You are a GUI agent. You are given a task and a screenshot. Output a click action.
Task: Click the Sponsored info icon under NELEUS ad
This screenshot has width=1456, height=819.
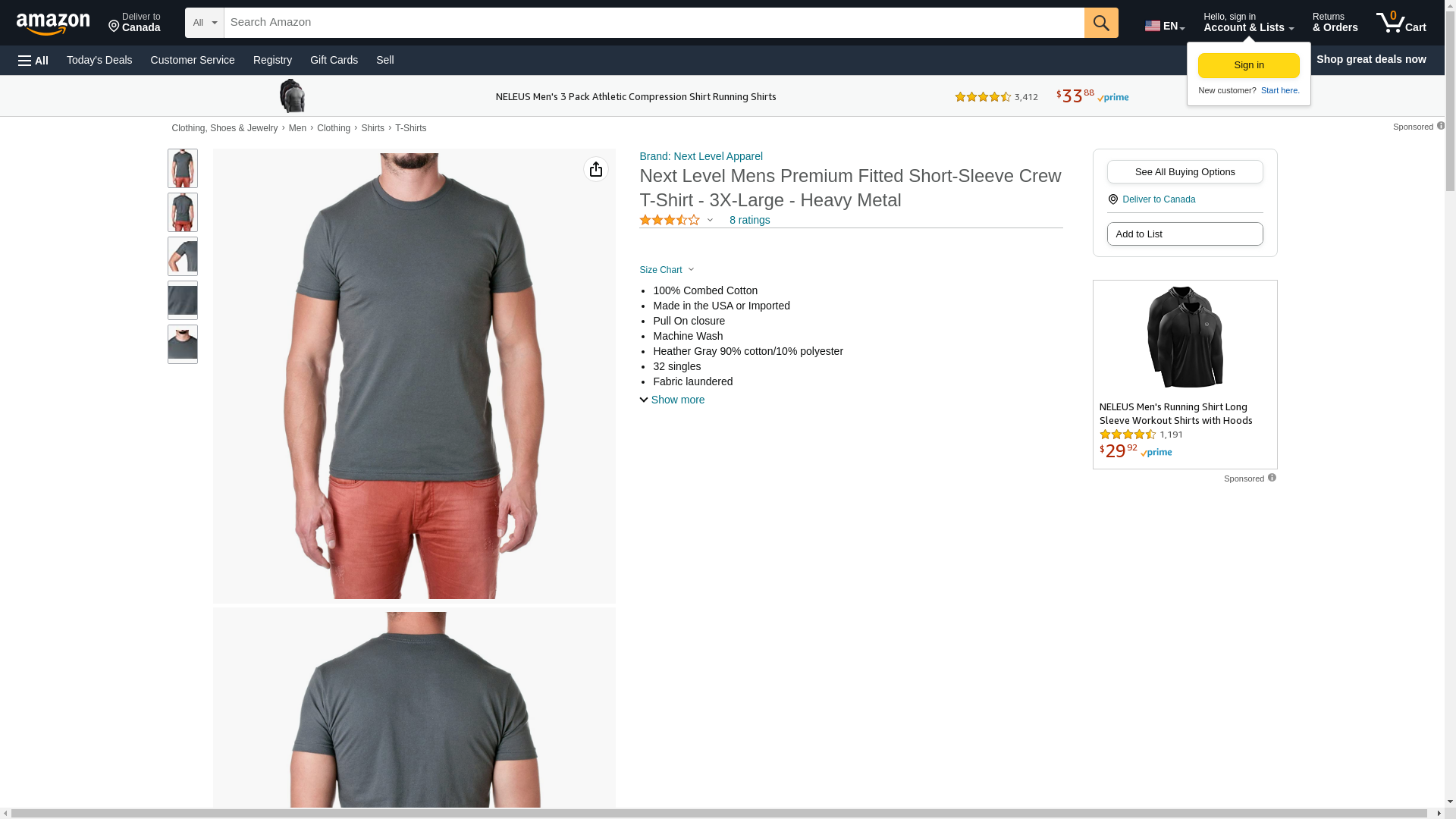pos(1272,478)
